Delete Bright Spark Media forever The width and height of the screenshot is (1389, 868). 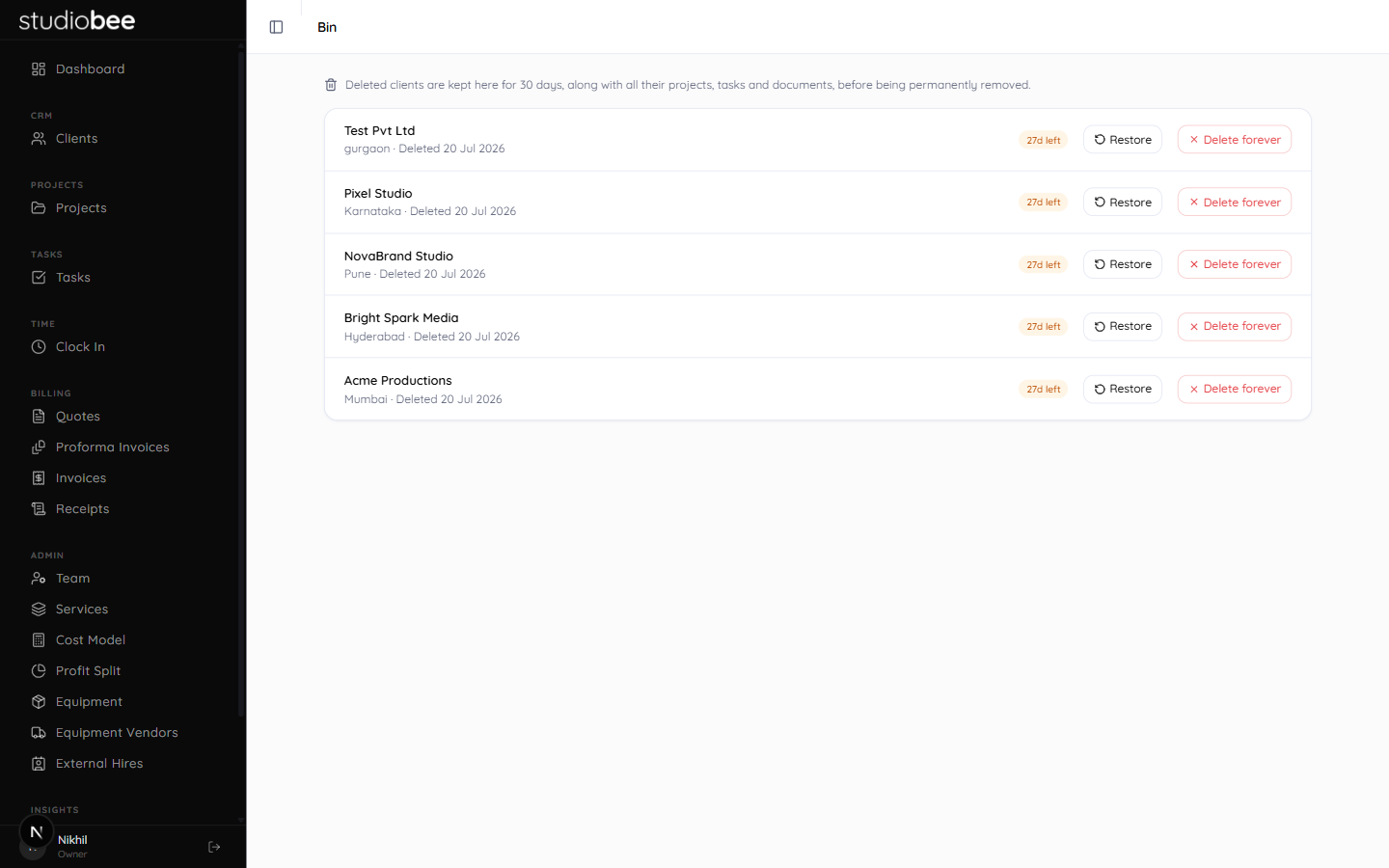tap(1235, 327)
